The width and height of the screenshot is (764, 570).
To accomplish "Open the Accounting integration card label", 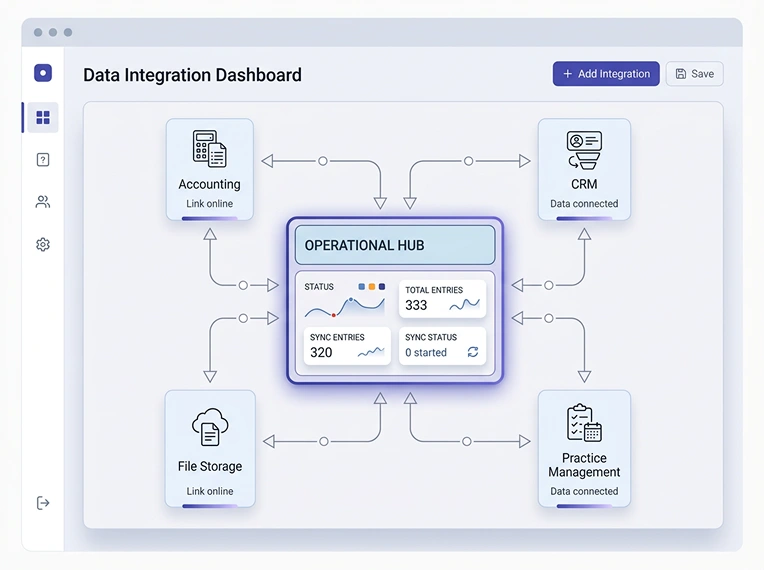I will click(210, 184).
